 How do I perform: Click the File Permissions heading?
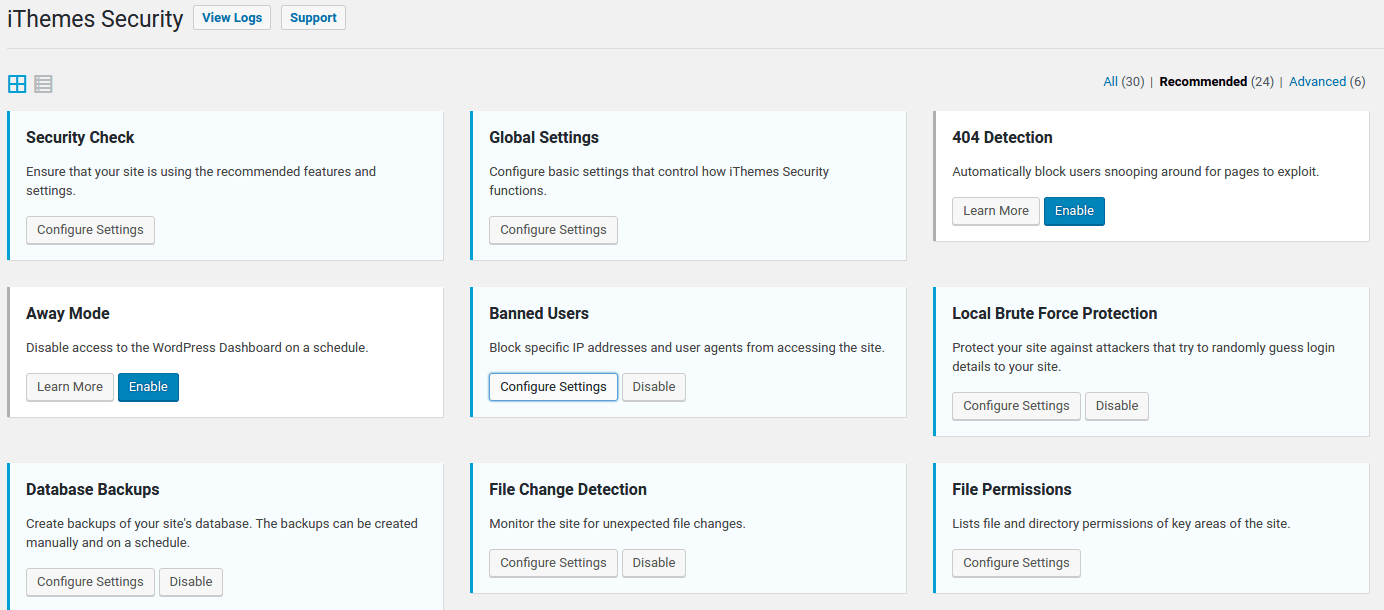1012,489
